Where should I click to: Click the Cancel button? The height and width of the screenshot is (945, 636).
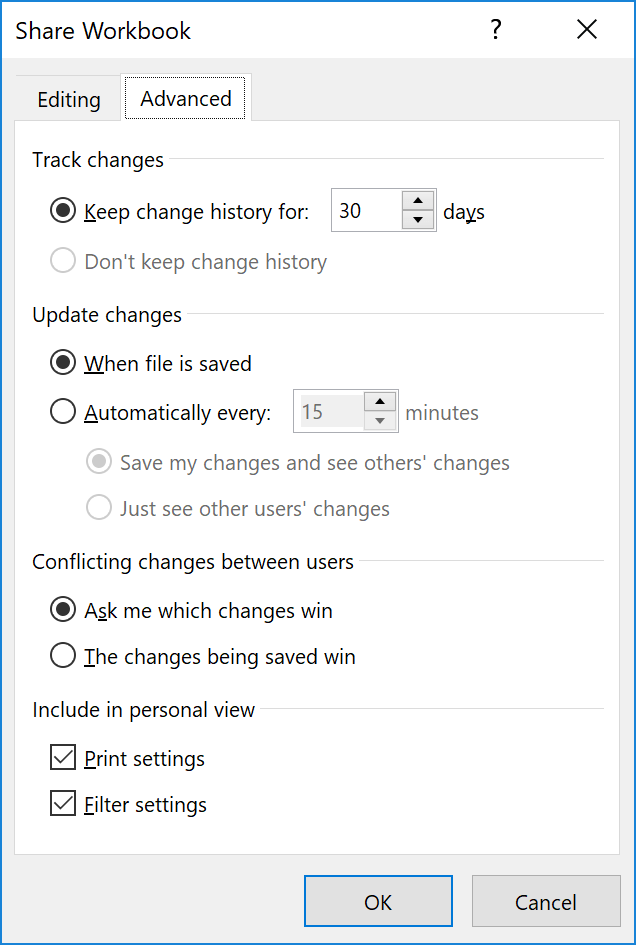point(546,902)
